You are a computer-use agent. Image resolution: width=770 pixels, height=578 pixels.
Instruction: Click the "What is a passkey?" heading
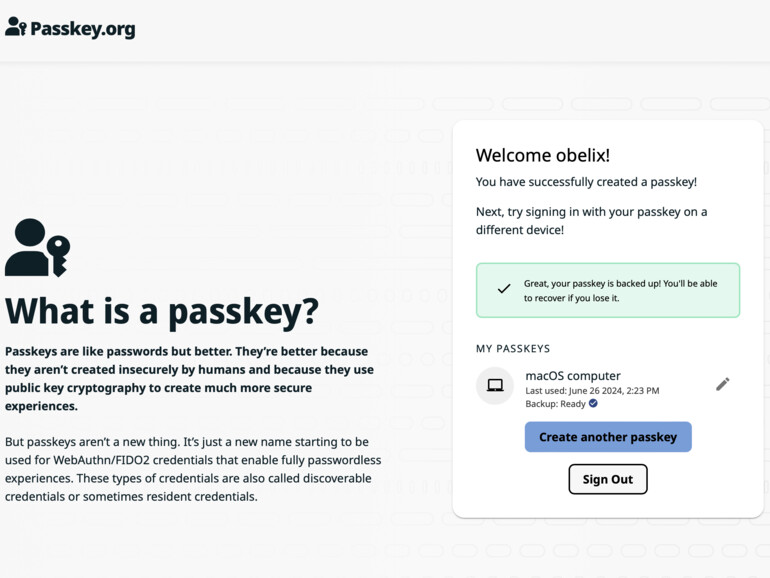(162, 311)
